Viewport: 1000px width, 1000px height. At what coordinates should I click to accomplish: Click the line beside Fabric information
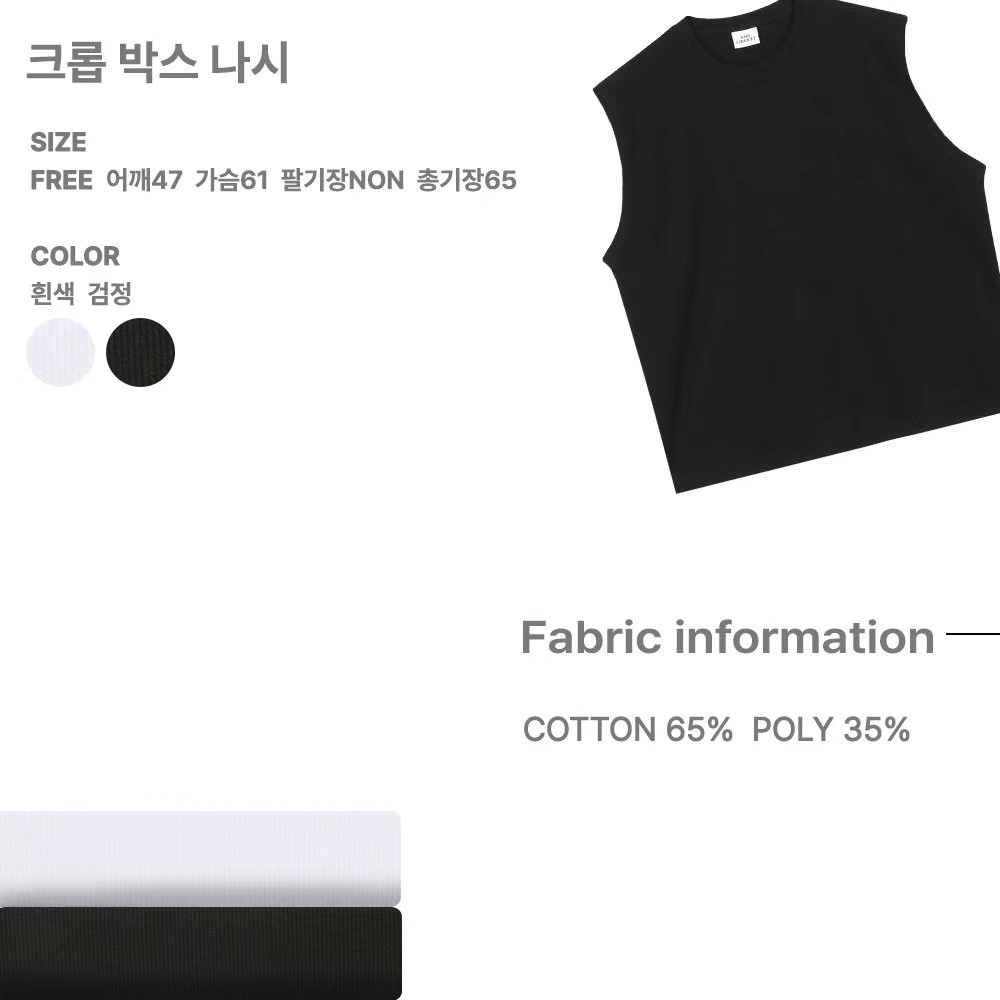click(x=973, y=634)
